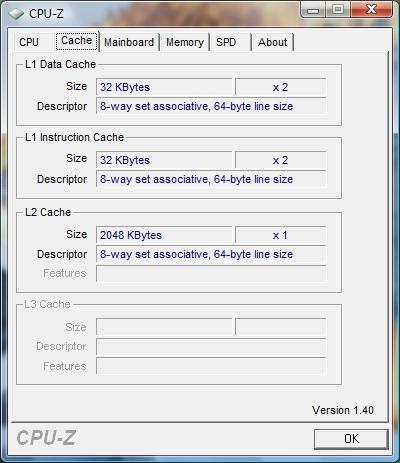Click the L2 Cache group label
400x463 pixels.
pos(48,212)
